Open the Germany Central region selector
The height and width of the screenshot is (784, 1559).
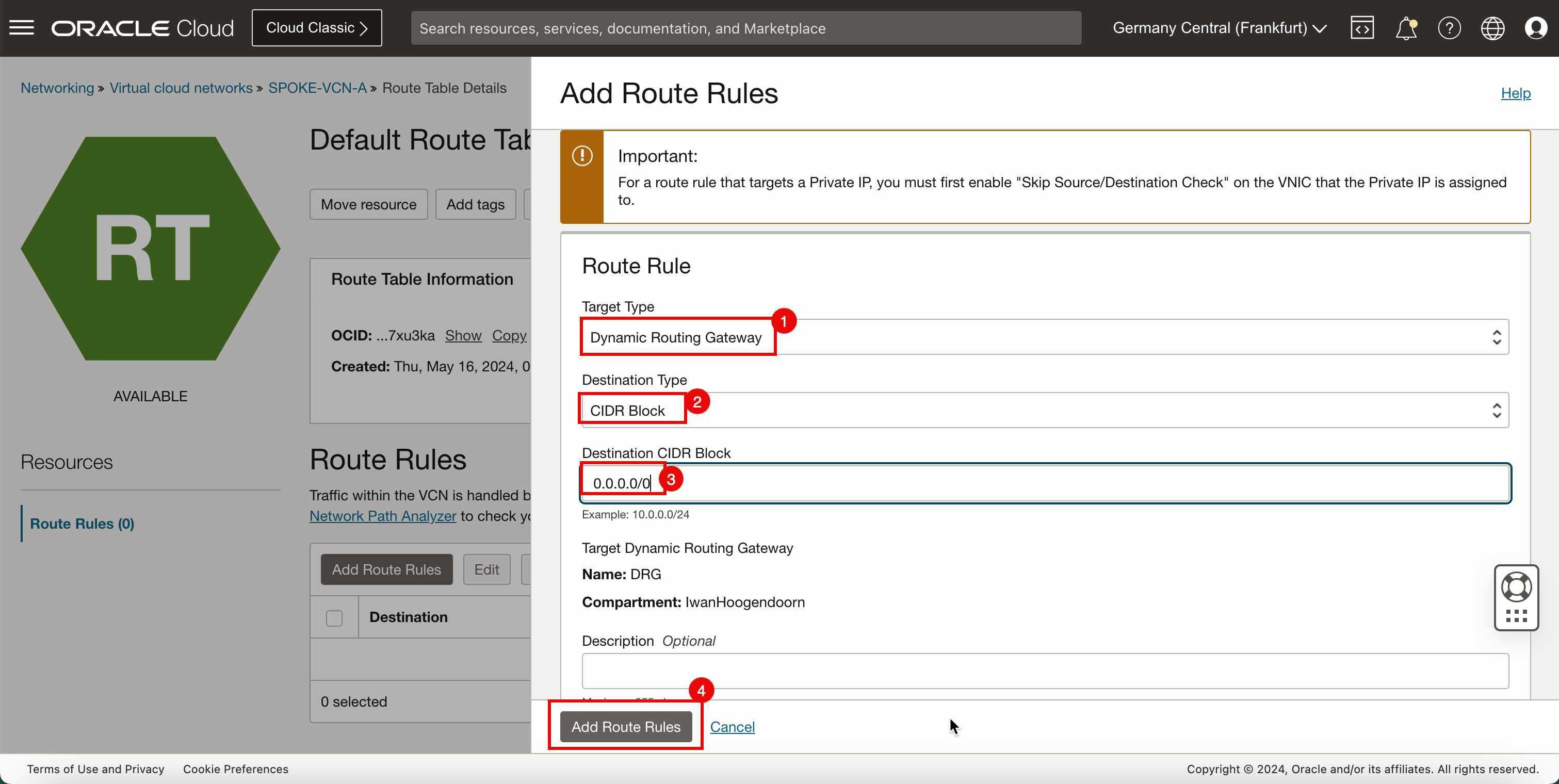coord(1219,28)
